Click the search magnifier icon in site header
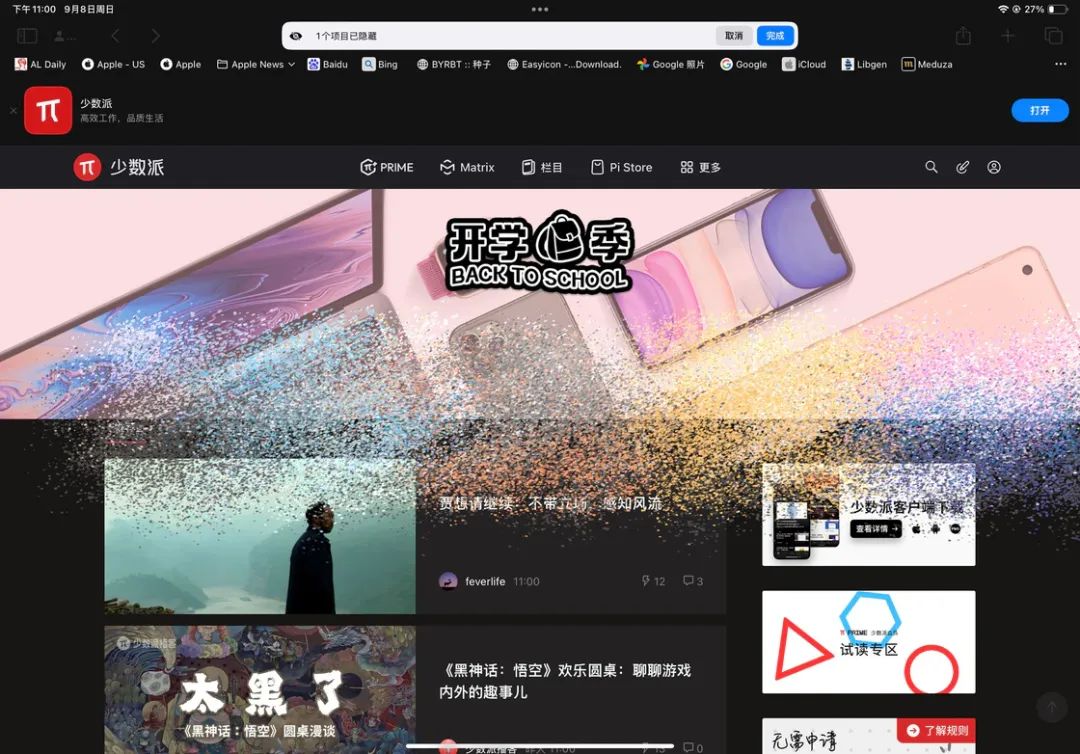This screenshot has height=754, width=1080. pos(931,167)
